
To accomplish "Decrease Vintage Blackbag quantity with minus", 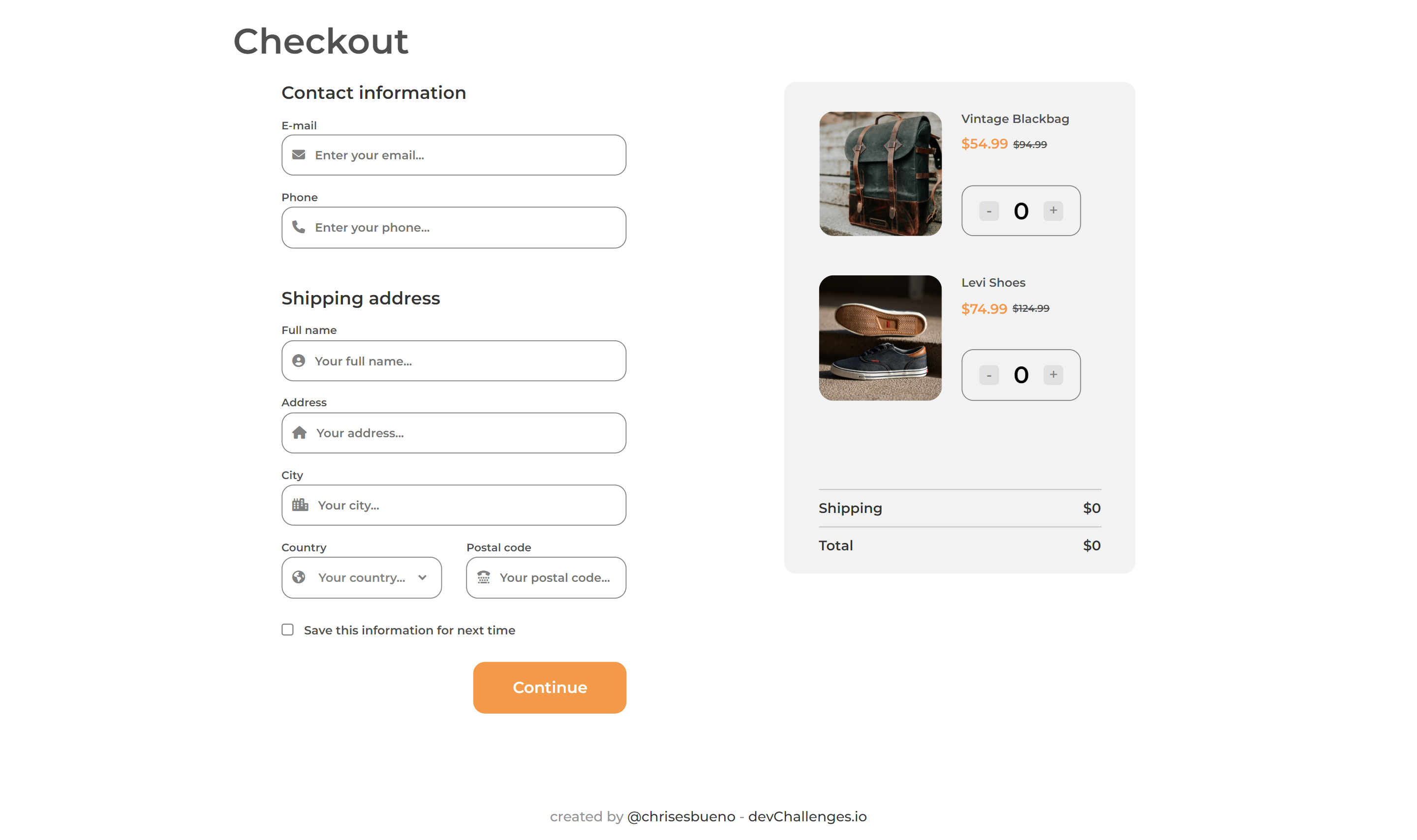I will [x=989, y=211].
